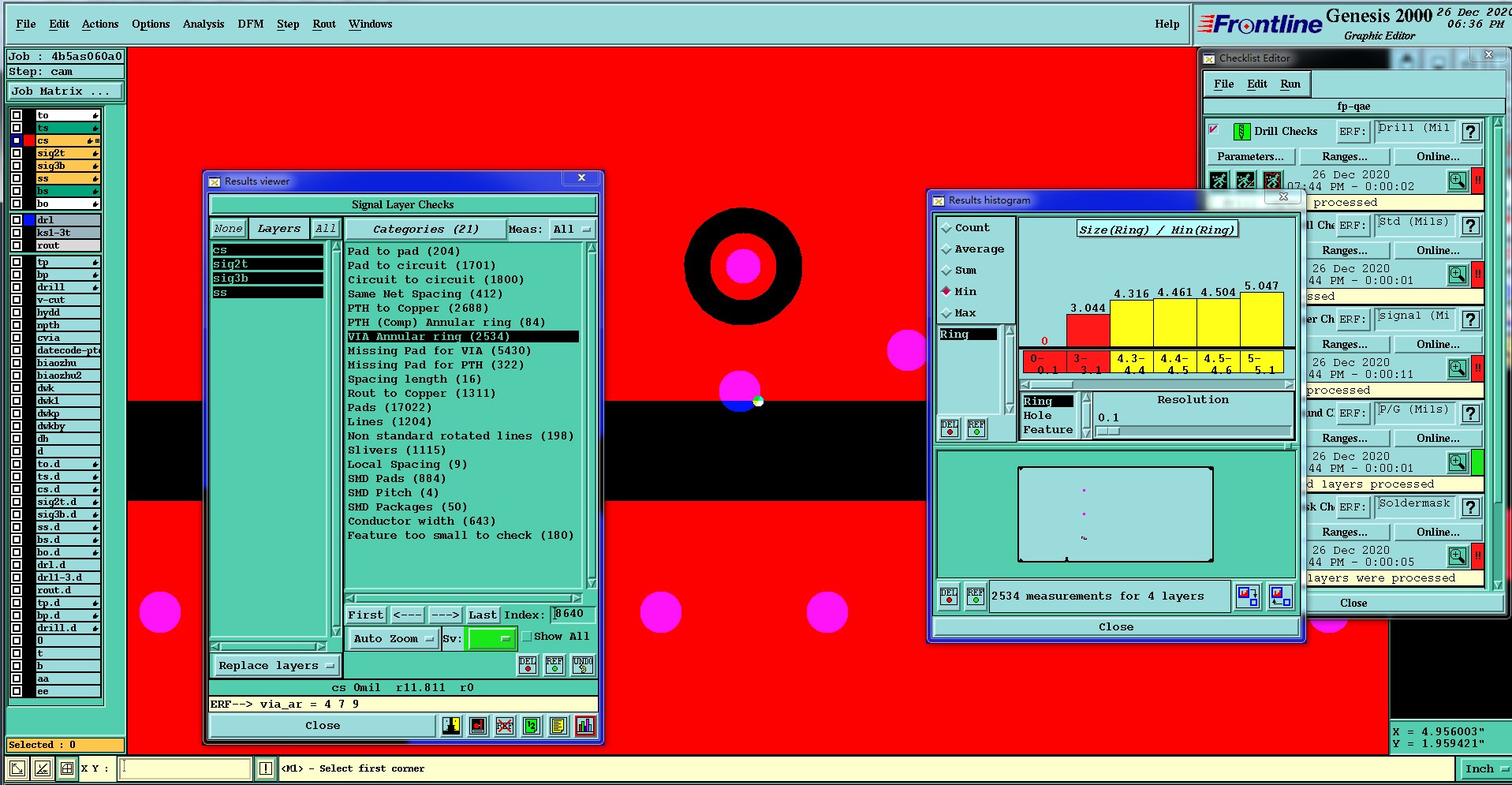Image resolution: width=1512 pixels, height=785 pixels.
Task: Click the green '12' page icon in Results viewer
Action: tap(532, 725)
